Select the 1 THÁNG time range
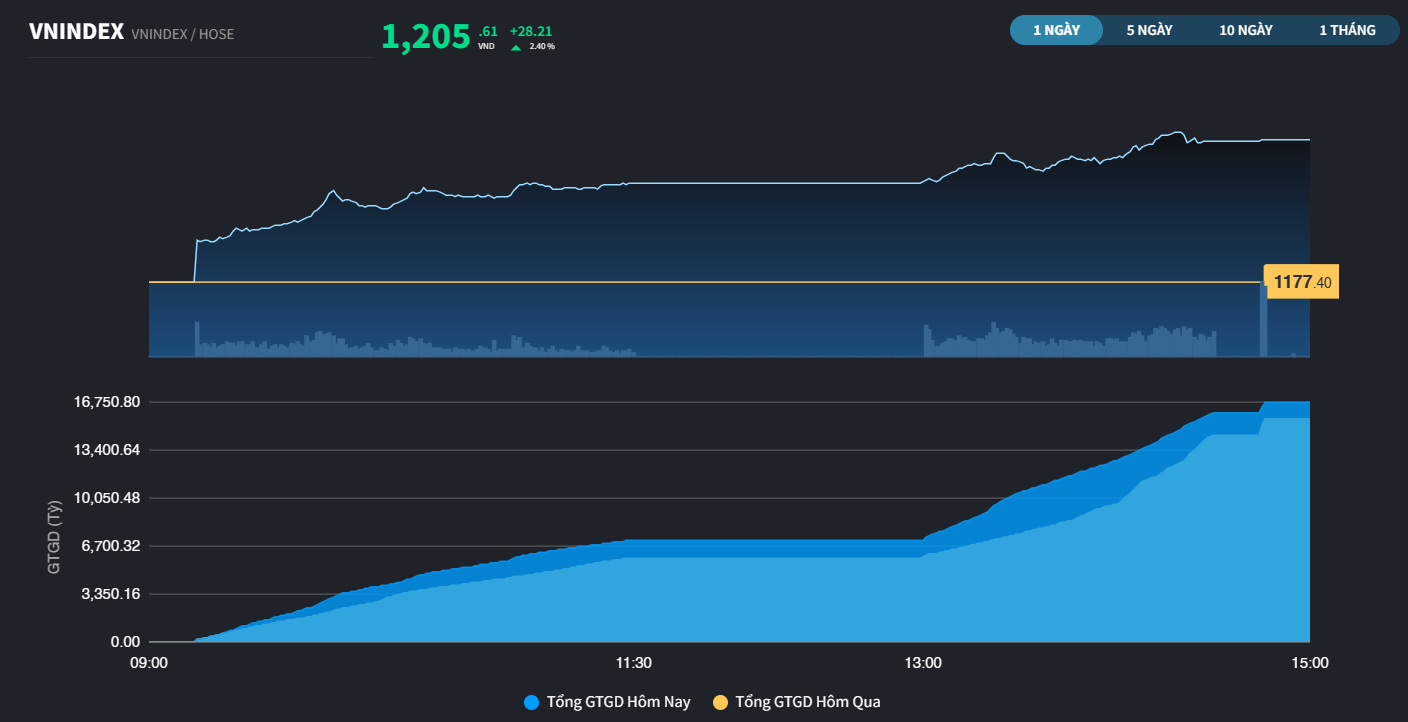Image resolution: width=1408 pixels, height=722 pixels. (x=1347, y=30)
